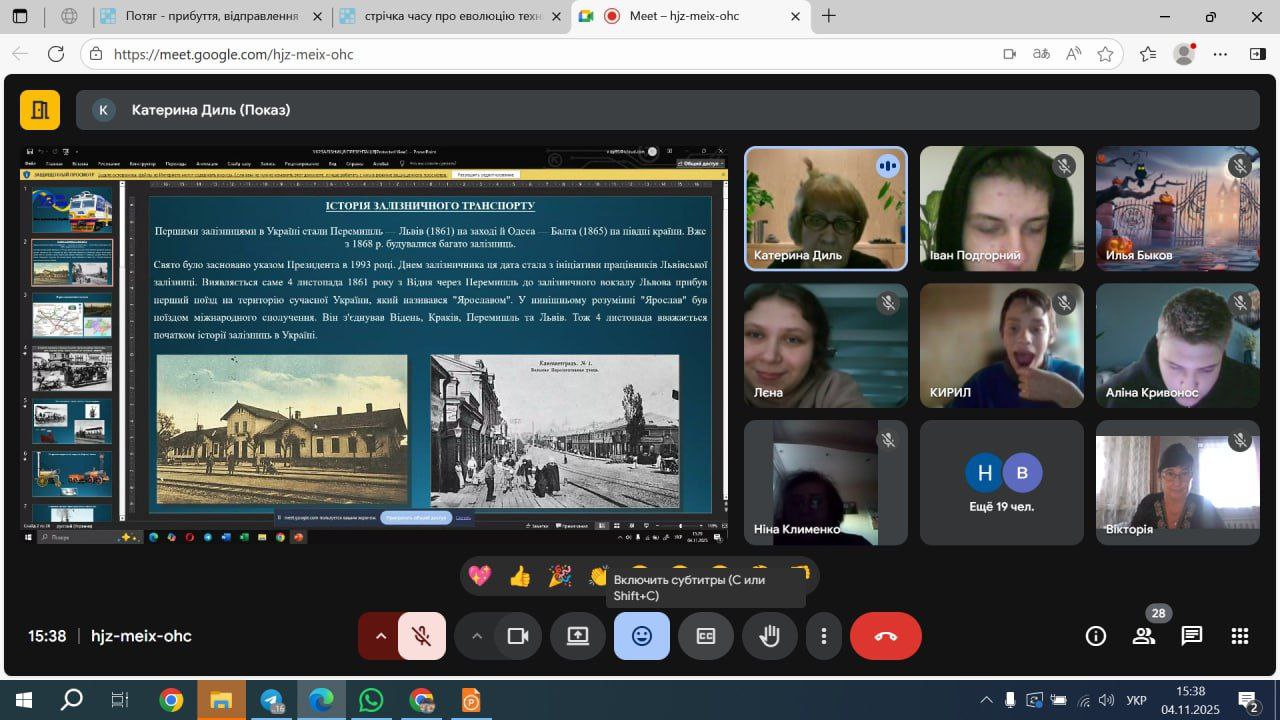Turn on captions

tap(706, 636)
